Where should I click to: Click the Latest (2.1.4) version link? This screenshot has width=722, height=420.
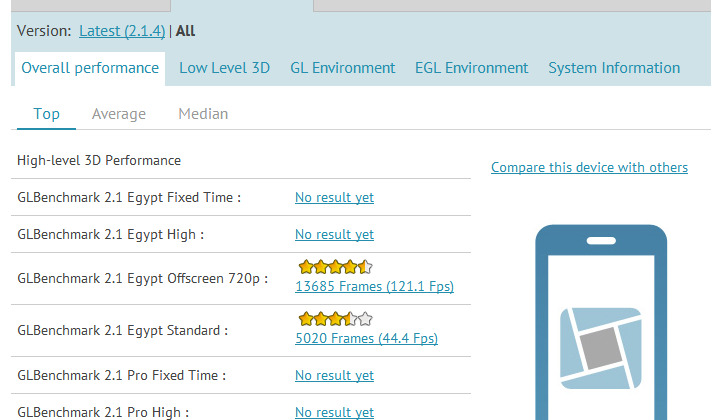pos(122,31)
